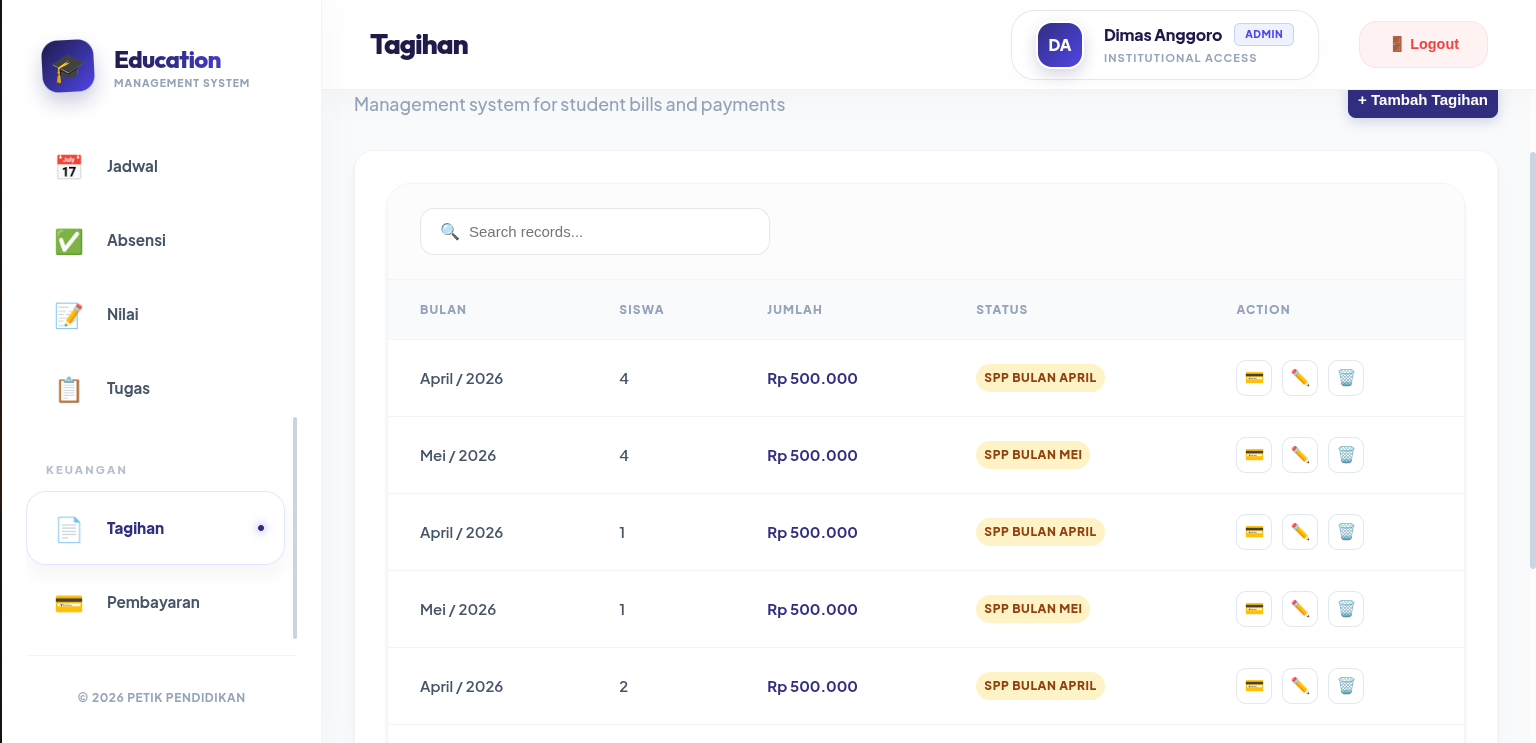1536x743 pixels.
Task: Click the clipboard icon beside Tugas
Action: (x=68, y=389)
